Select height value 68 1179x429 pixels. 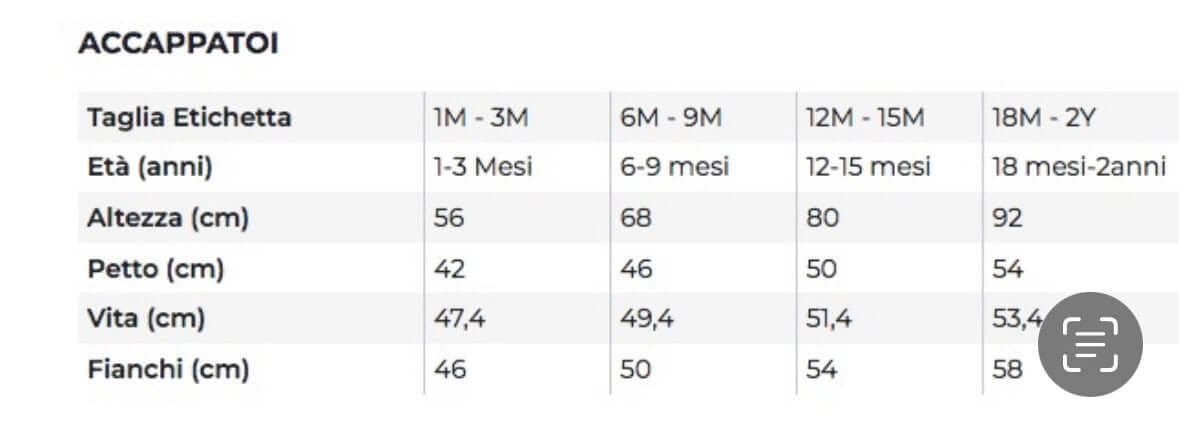pos(635,218)
